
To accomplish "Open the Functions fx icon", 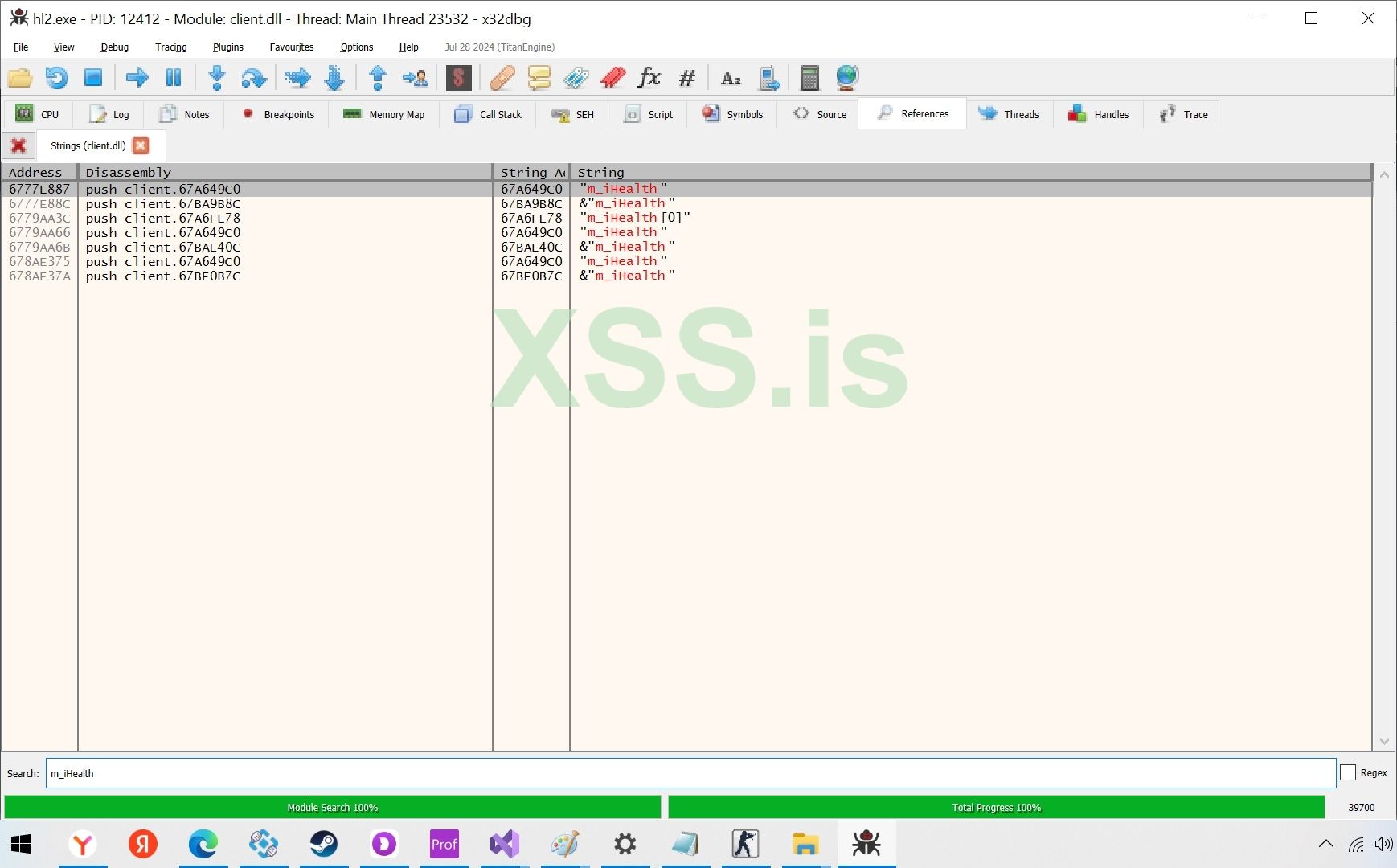I will pos(649,78).
